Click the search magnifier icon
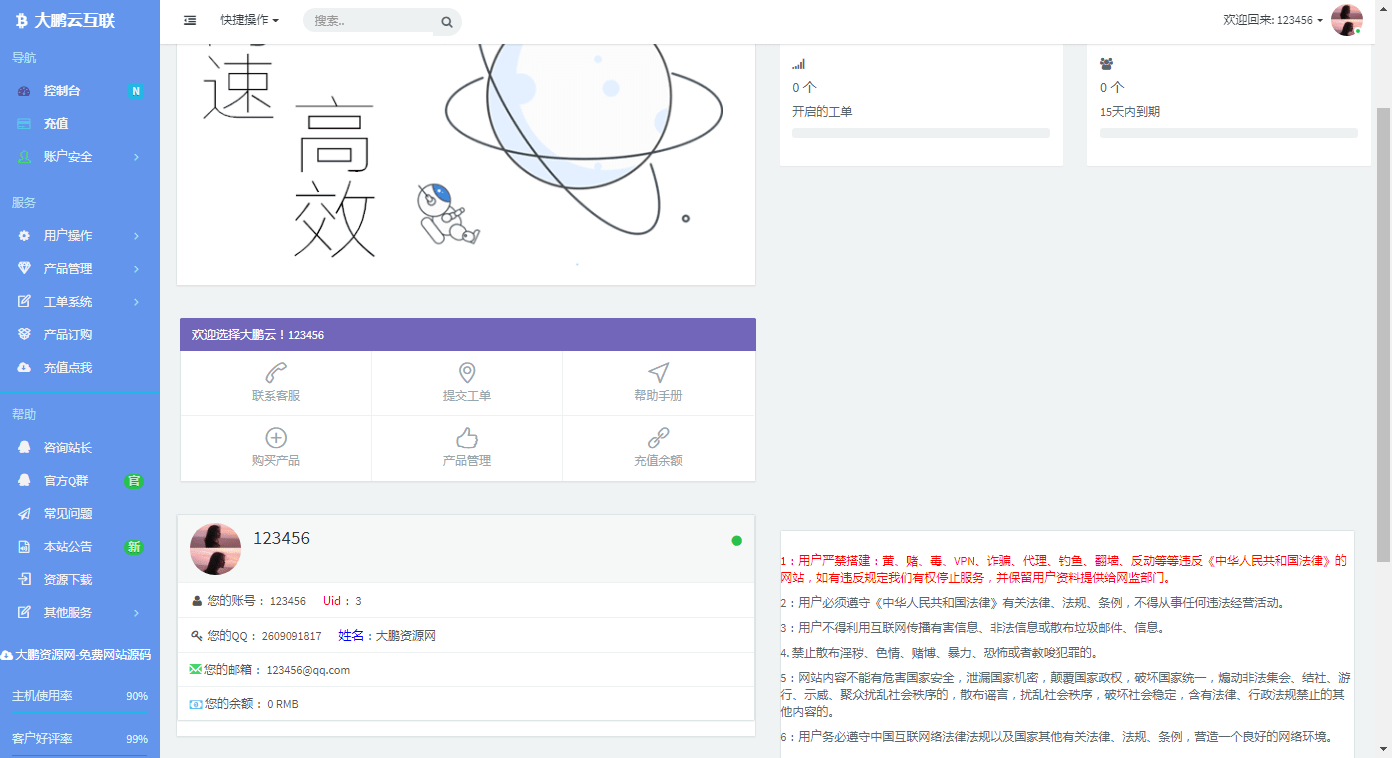 (x=446, y=22)
